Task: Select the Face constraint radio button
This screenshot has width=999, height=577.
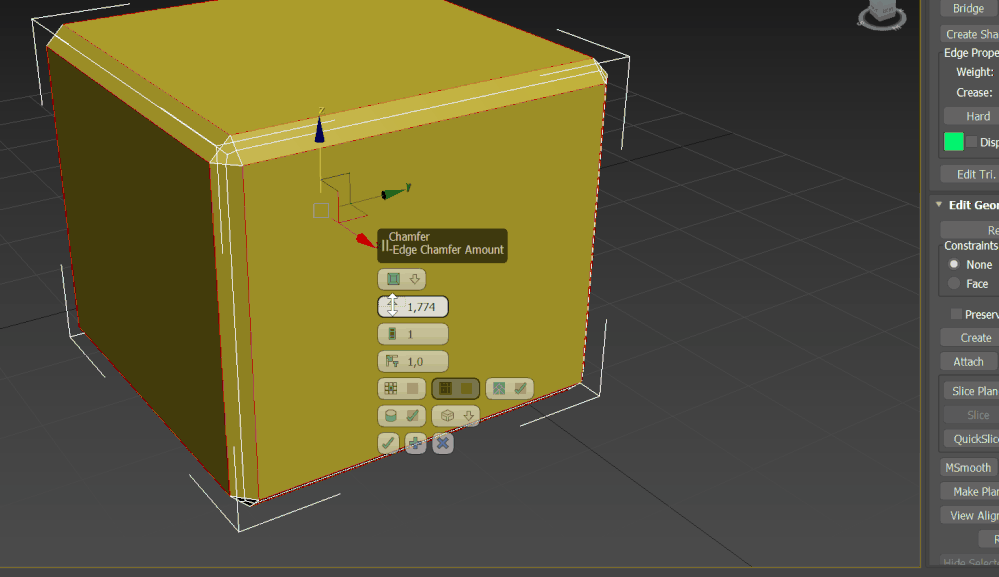Action: click(x=954, y=283)
